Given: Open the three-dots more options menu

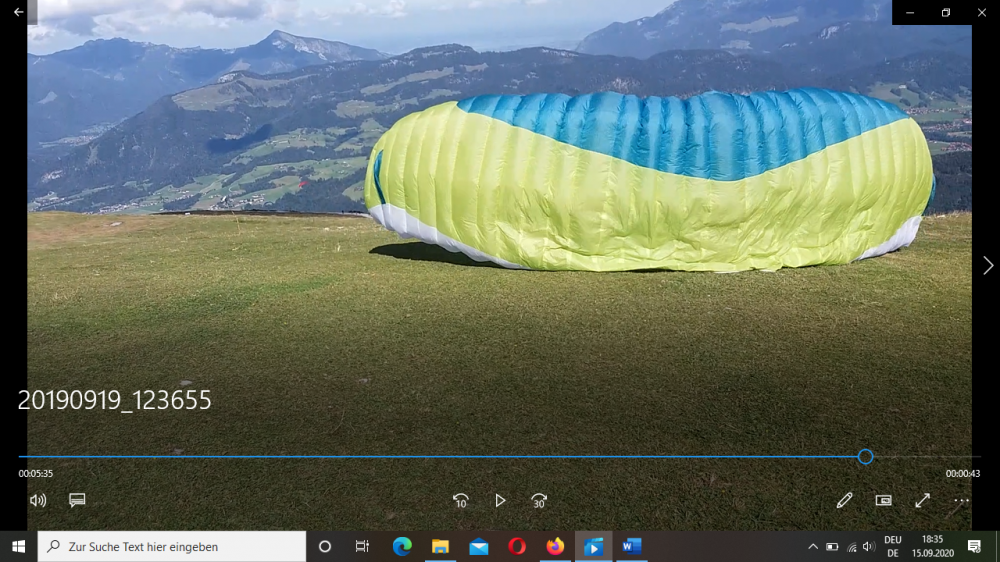Looking at the screenshot, I should coord(961,501).
